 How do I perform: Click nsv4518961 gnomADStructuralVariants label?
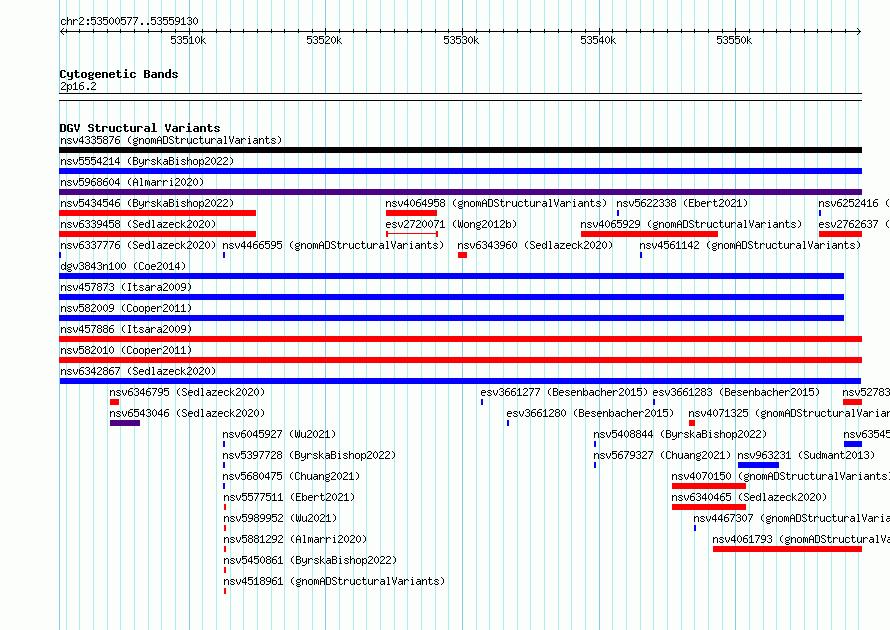(334, 581)
